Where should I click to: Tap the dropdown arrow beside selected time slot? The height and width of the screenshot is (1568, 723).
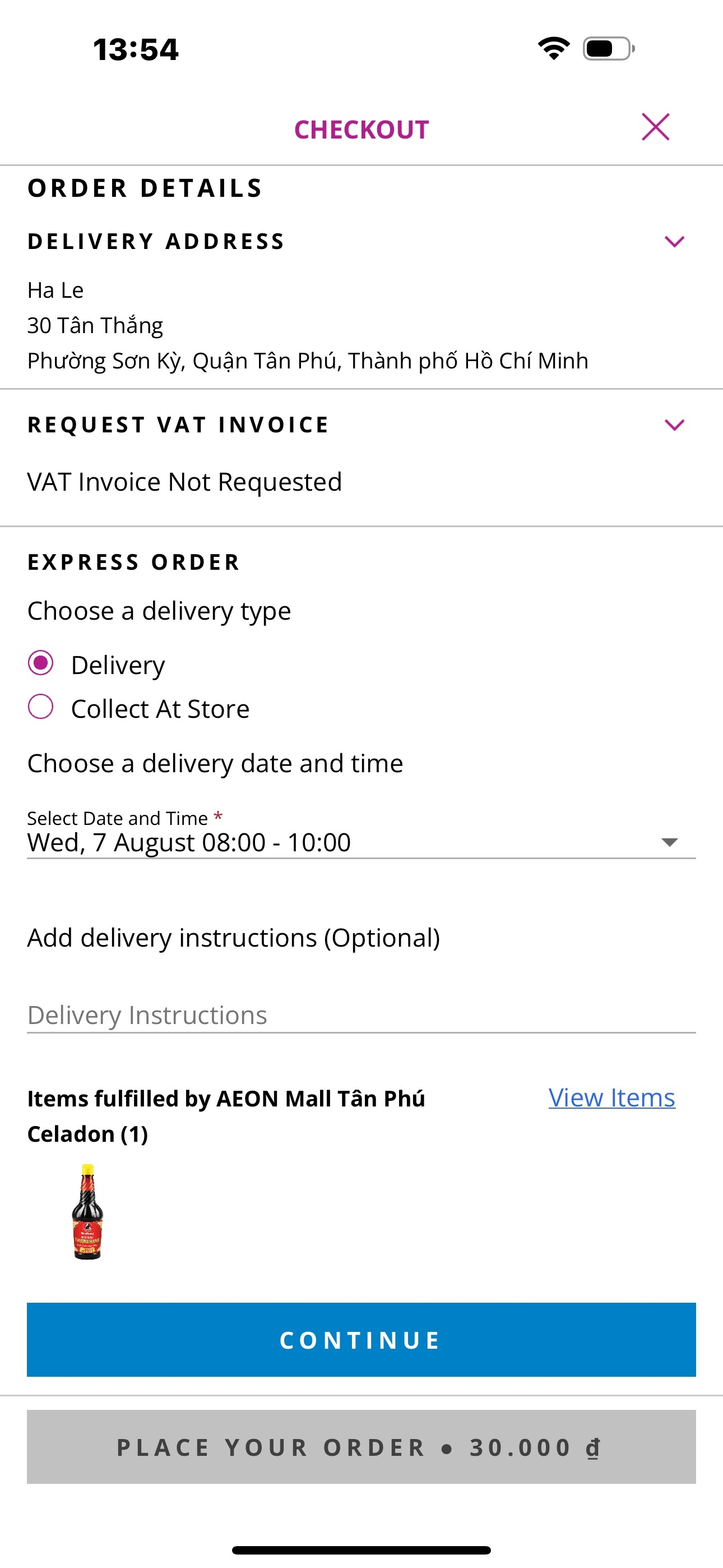point(669,842)
